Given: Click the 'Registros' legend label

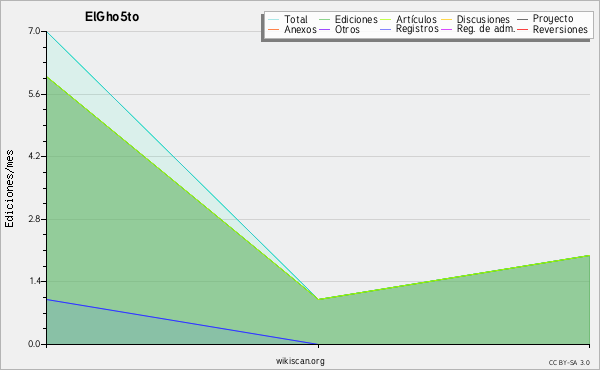Looking at the screenshot, I should (x=417, y=29).
